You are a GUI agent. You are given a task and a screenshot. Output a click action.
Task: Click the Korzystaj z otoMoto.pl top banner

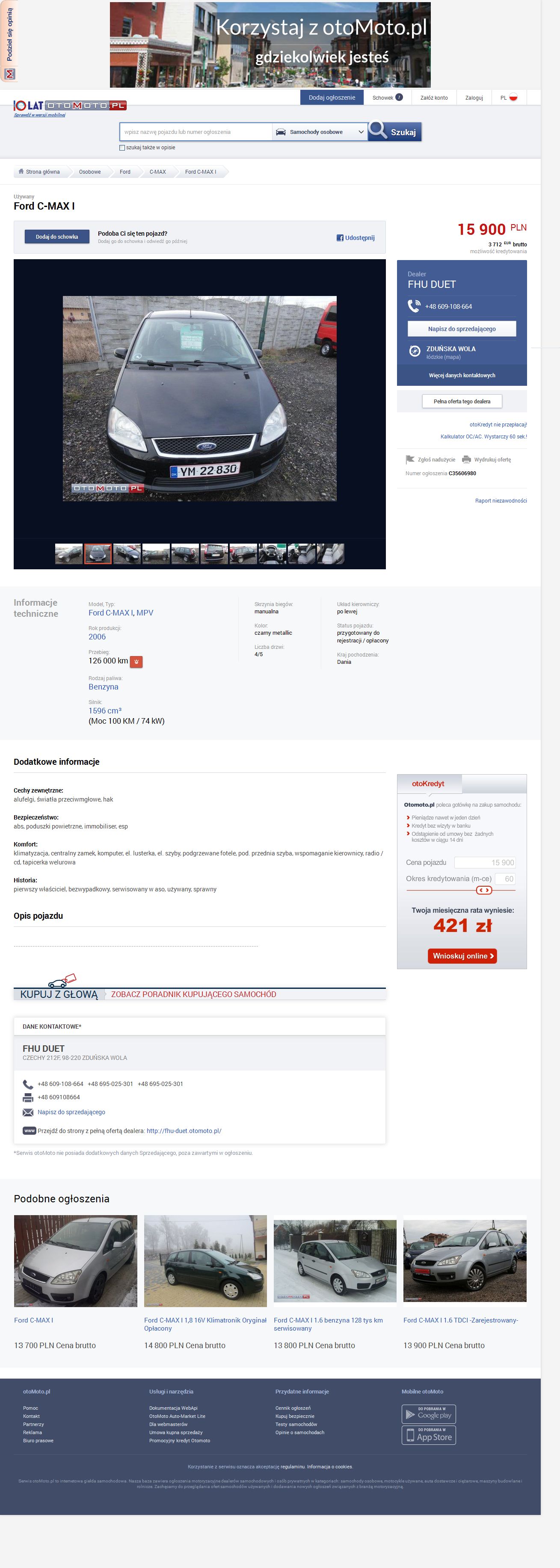[x=270, y=44]
